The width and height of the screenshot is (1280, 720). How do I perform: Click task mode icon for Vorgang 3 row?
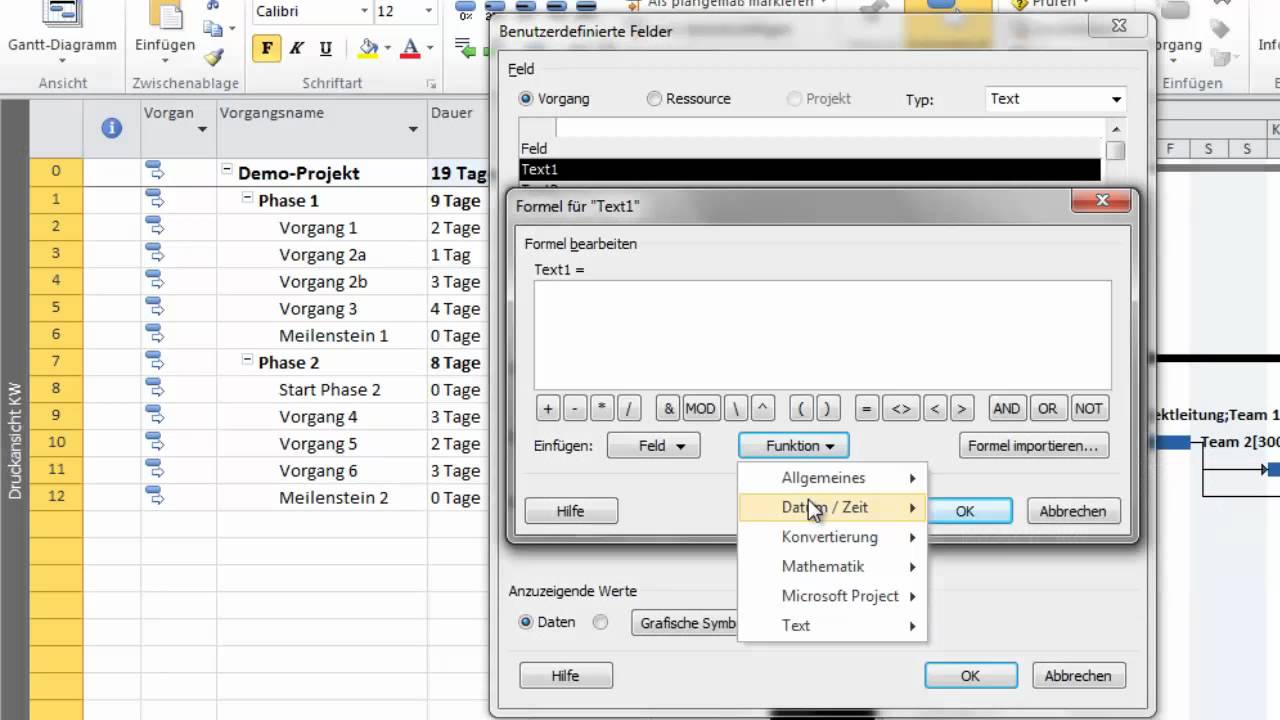(154, 308)
